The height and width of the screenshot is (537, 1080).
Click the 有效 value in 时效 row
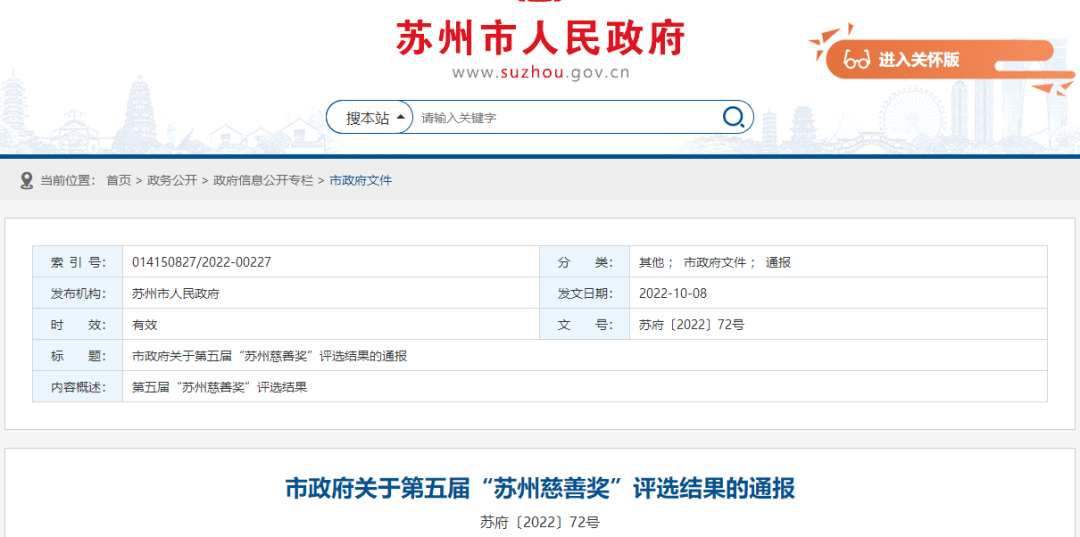[145, 324]
